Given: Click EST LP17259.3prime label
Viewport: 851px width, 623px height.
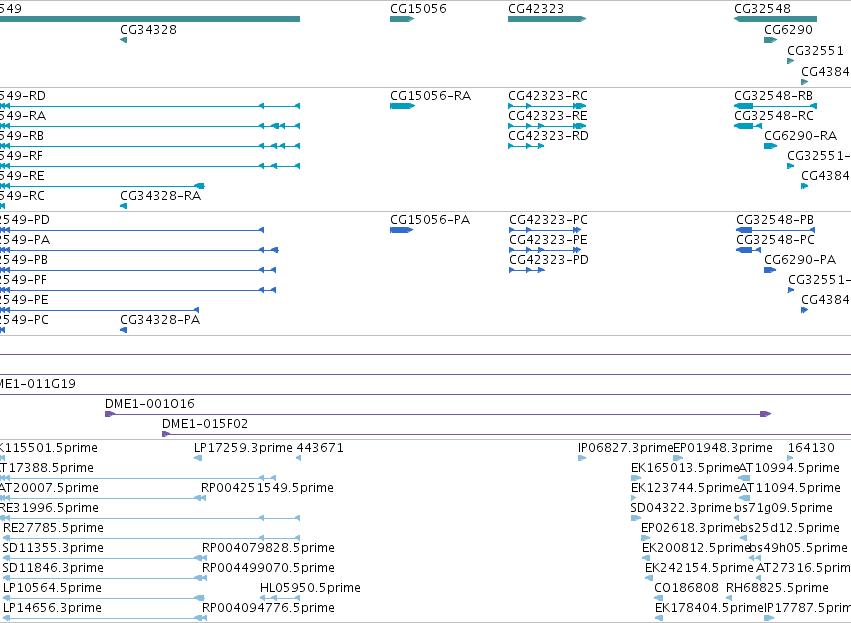Looking at the screenshot, I should [243, 448].
